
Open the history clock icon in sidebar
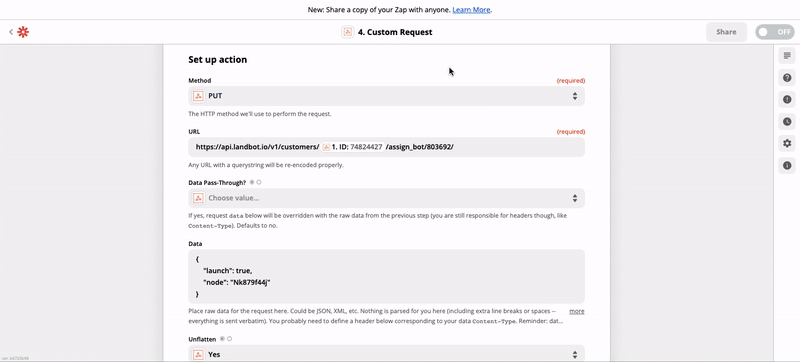[x=787, y=121]
